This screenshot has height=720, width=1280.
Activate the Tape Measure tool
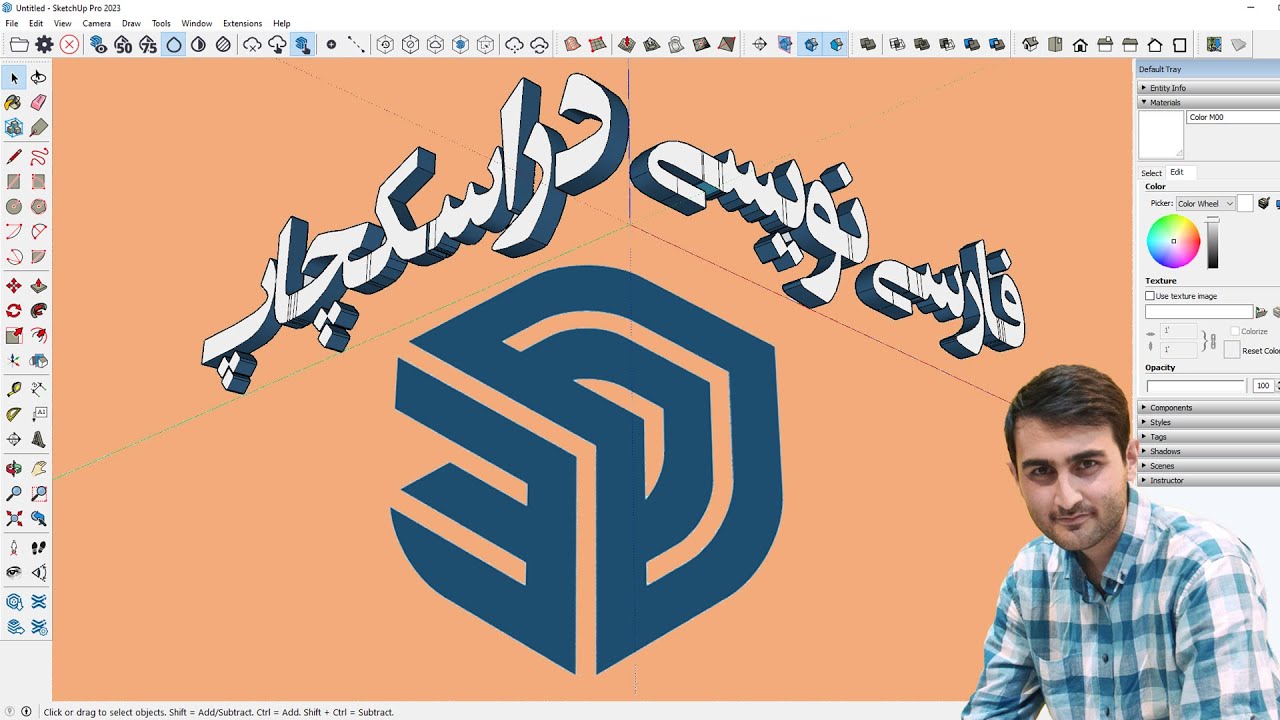point(14,389)
